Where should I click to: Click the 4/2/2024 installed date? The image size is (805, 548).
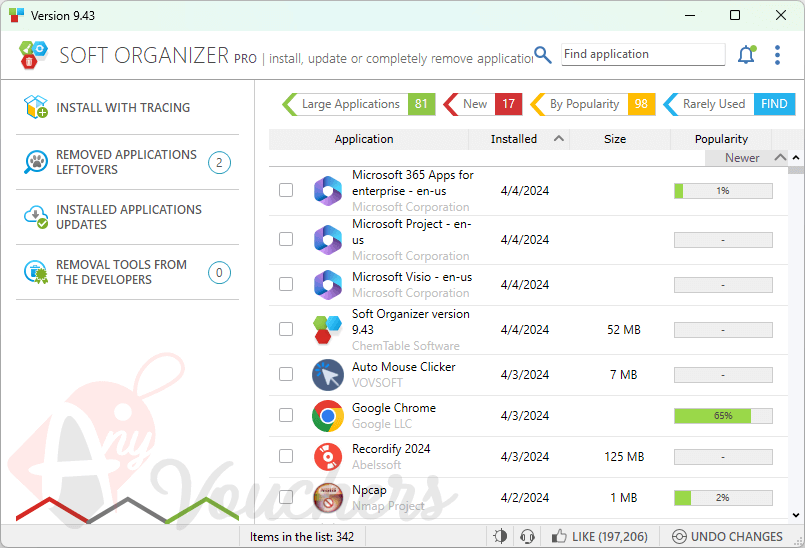pos(525,498)
